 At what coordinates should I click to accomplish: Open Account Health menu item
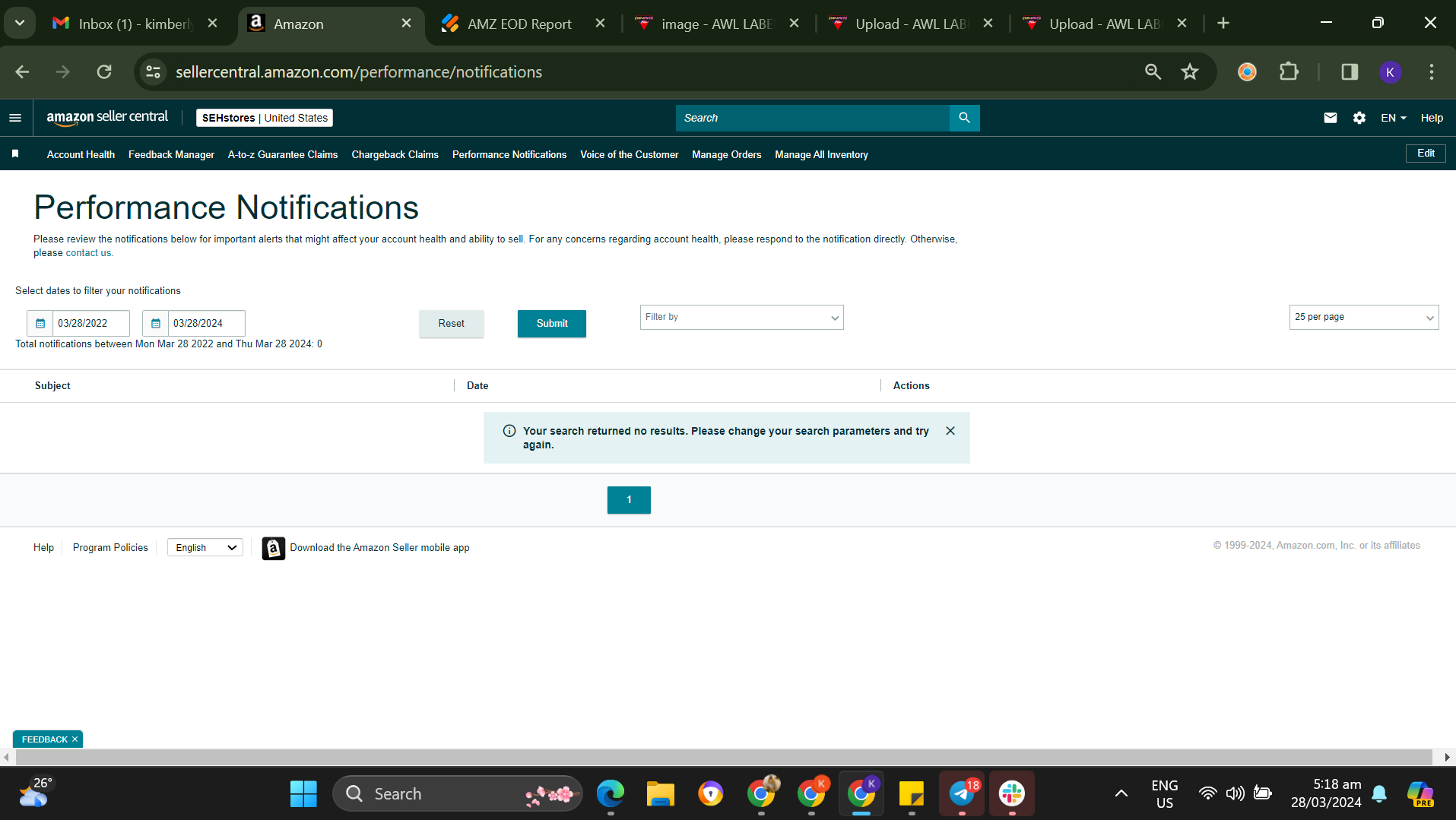[x=81, y=154]
